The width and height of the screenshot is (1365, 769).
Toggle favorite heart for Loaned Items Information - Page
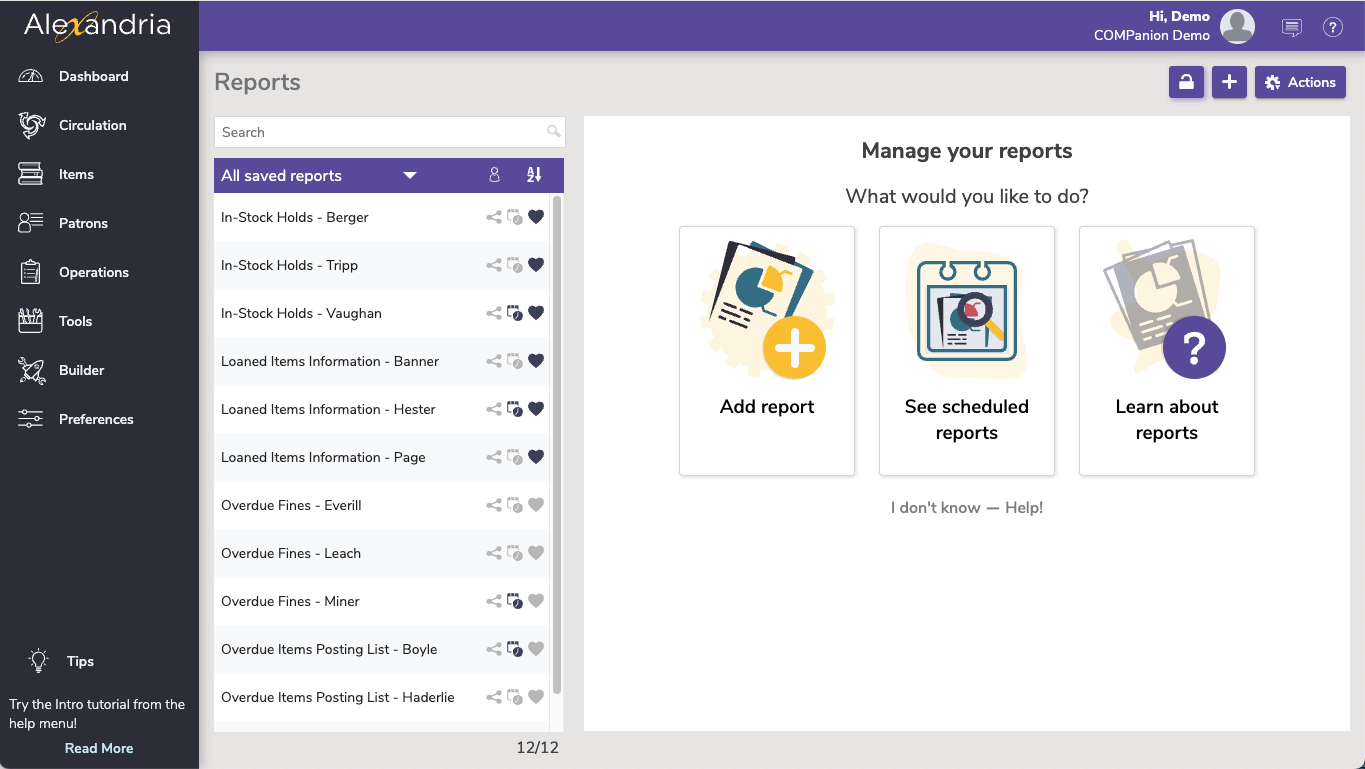tap(536, 457)
